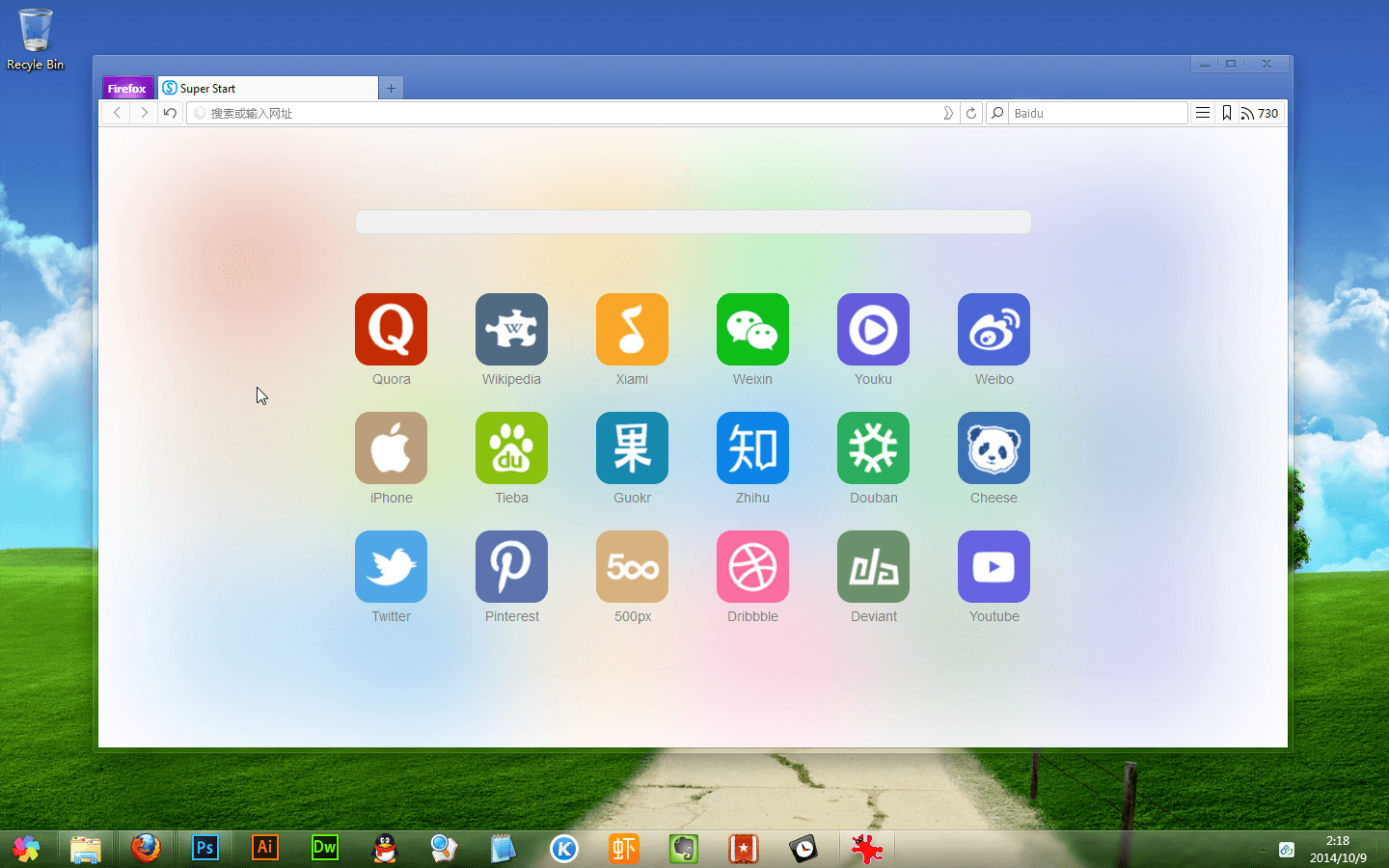Viewport: 1389px width, 868px height.
Task: Open the Pinterest shortcut icon
Action: (511, 566)
